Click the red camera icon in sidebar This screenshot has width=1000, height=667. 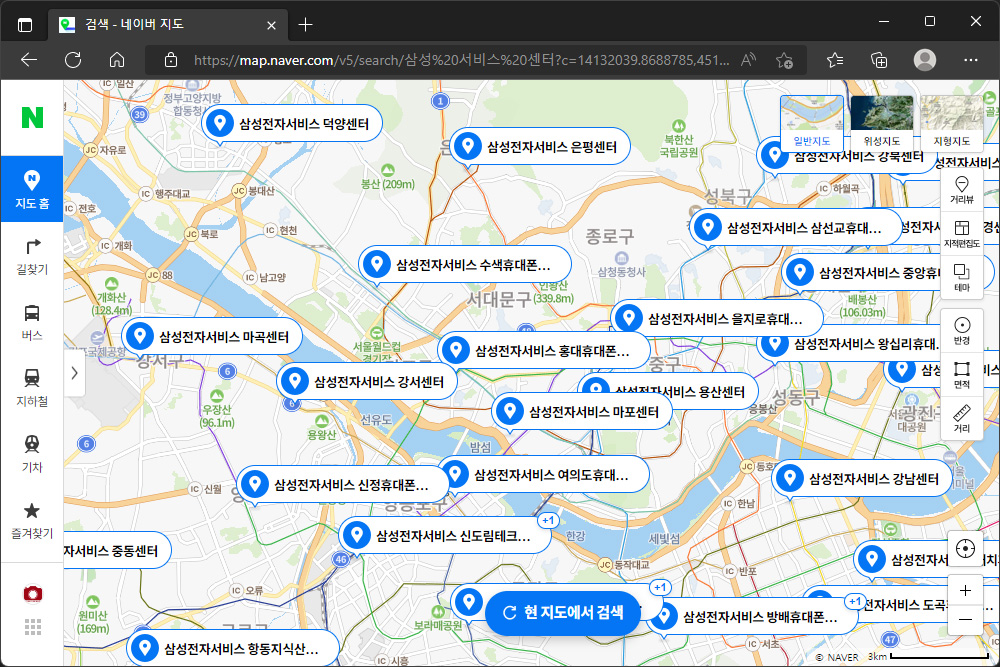(33, 594)
